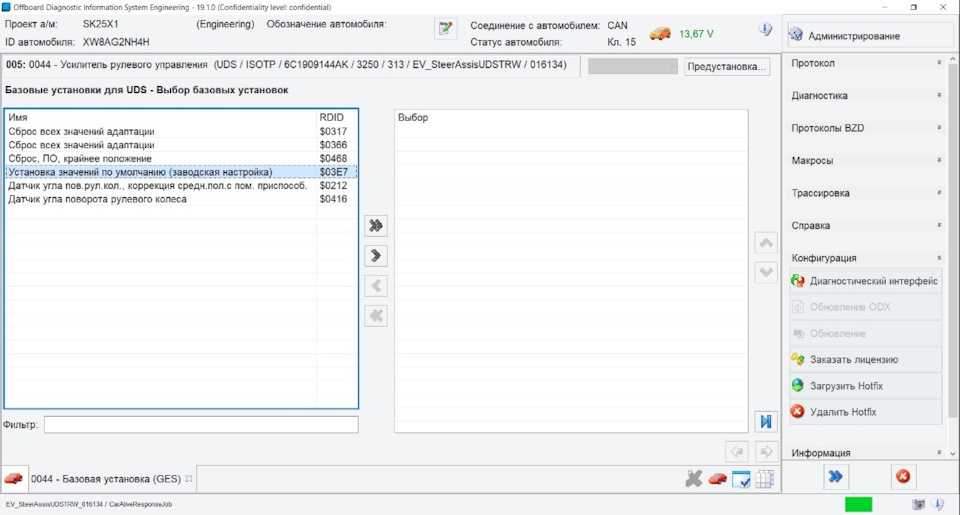
Task: Open the info icon beside the voltage reading
Action: (x=765, y=29)
